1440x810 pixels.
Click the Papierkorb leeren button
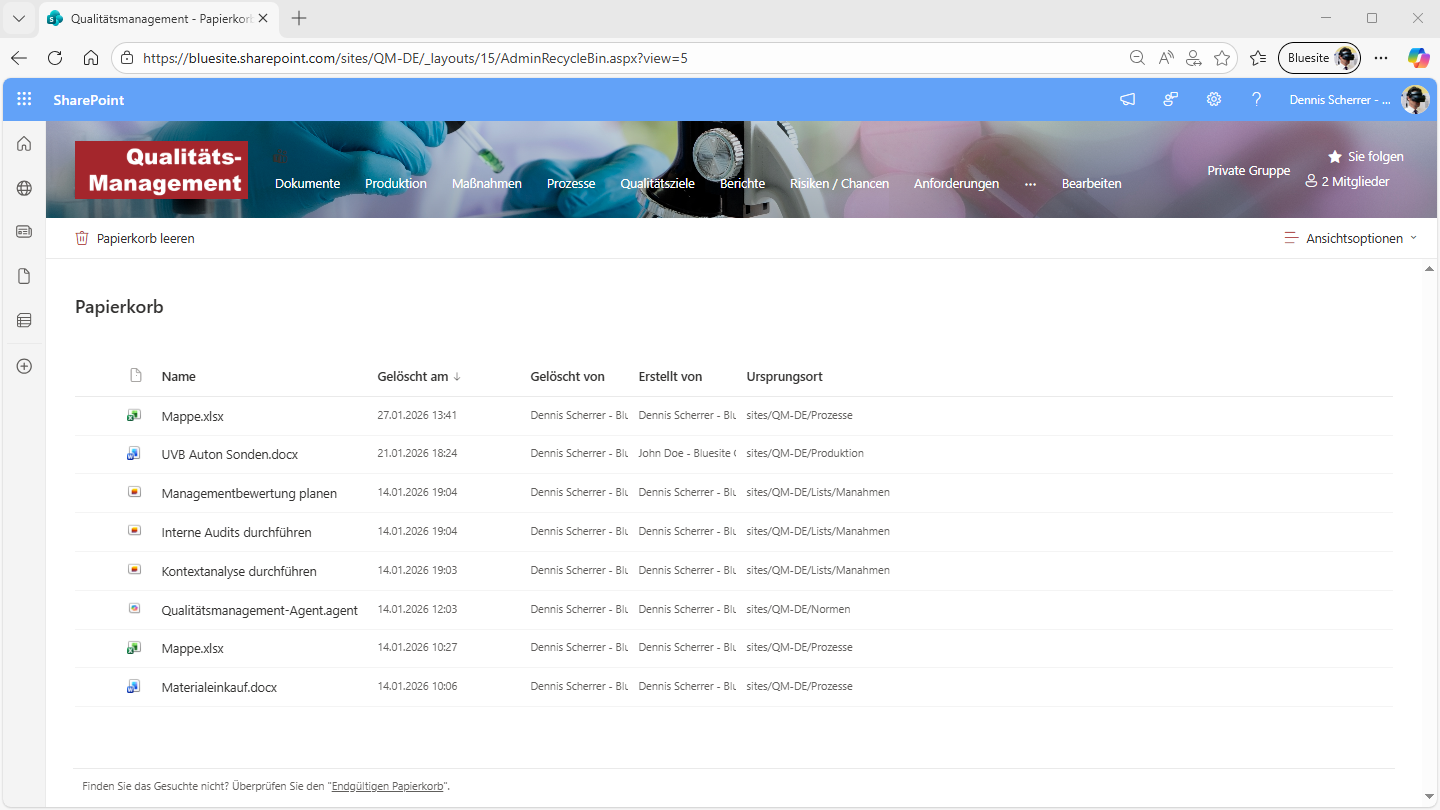pyautogui.click(x=135, y=239)
